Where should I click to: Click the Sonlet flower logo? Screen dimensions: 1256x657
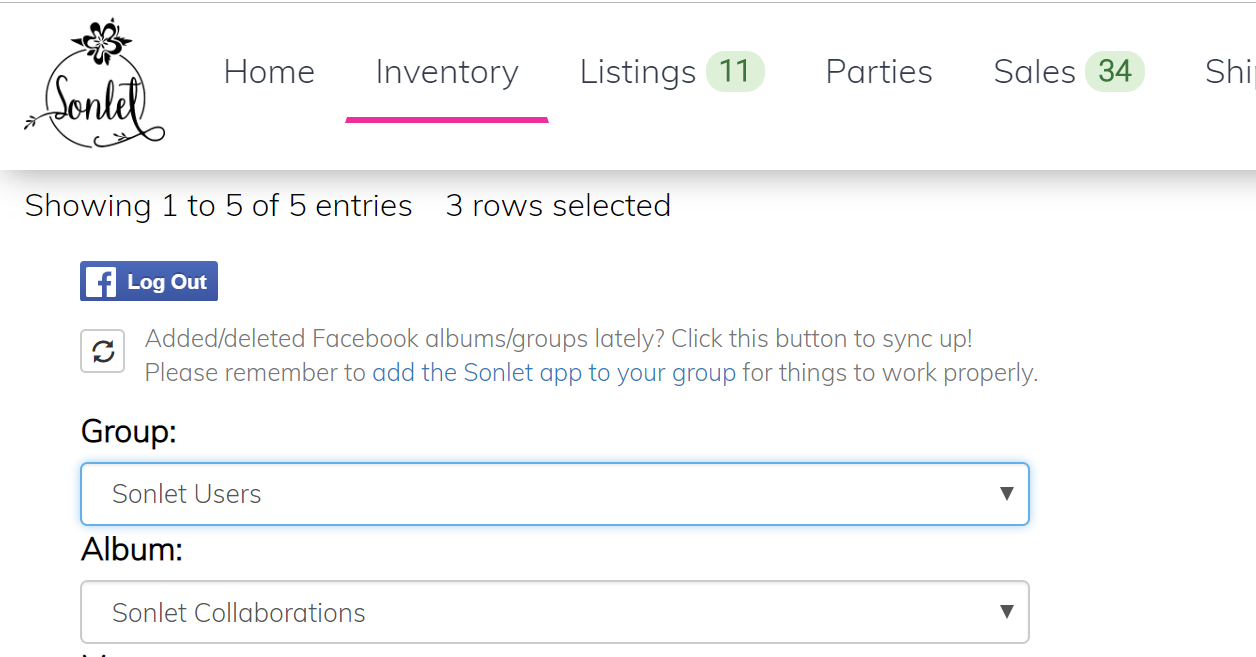(95, 84)
